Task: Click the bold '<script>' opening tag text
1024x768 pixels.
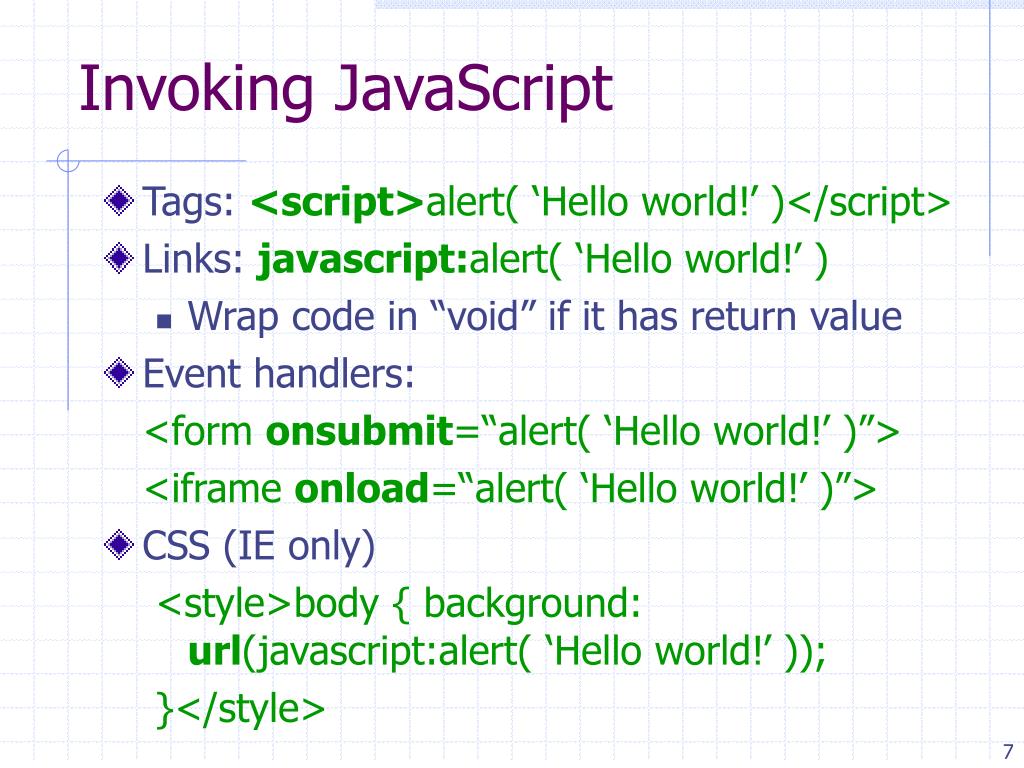Action: click(338, 202)
